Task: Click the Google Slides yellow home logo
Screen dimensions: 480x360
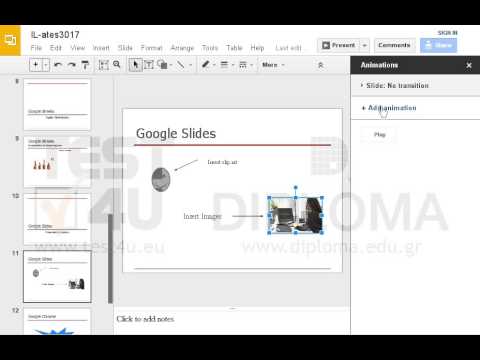Action: [x=10, y=40]
